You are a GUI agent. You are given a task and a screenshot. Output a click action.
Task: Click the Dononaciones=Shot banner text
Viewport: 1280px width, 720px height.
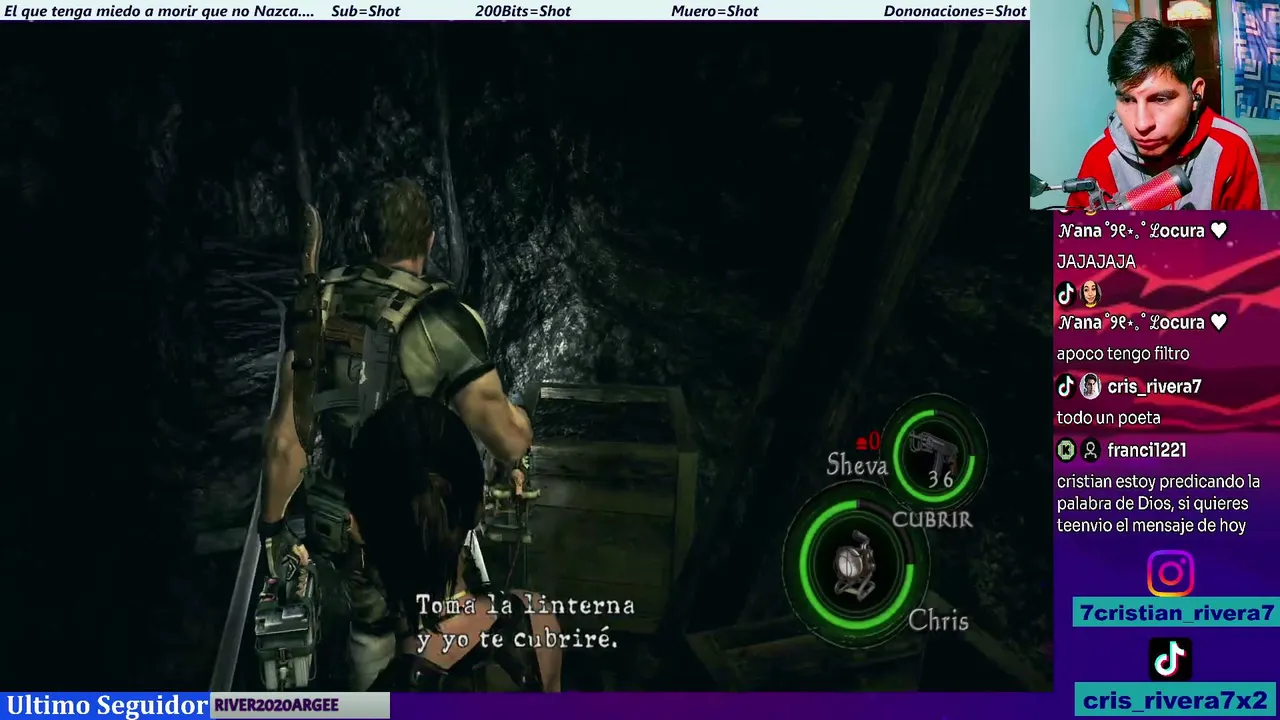click(955, 11)
